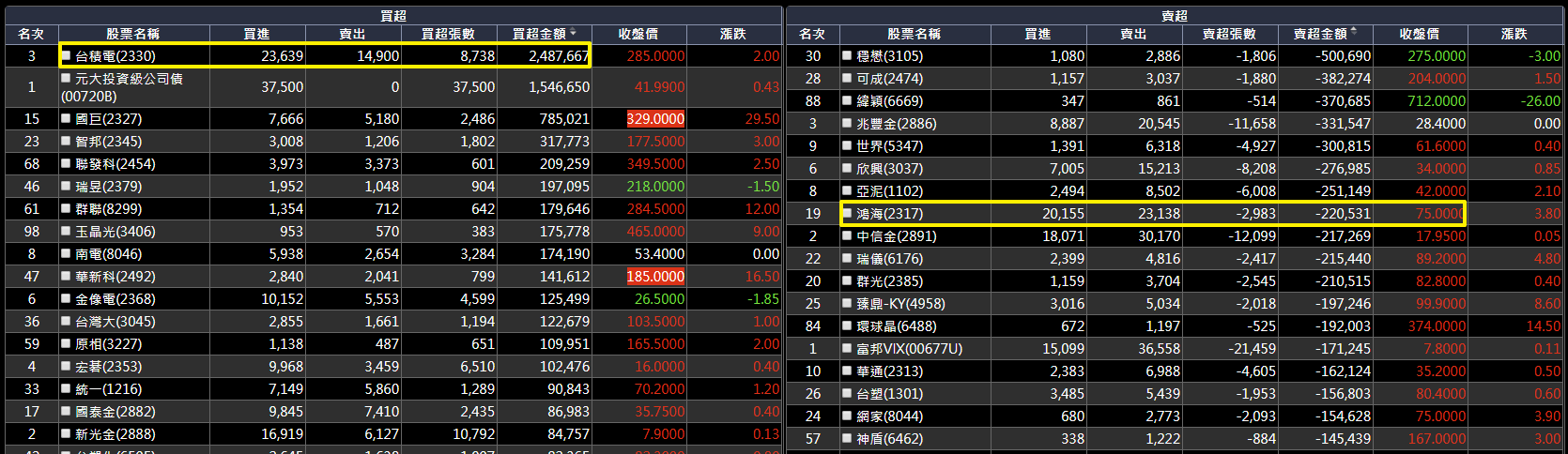Select stock name 瑞昱(2379)
The width and height of the screenshot is (1568, 454).
pos(109,187)
